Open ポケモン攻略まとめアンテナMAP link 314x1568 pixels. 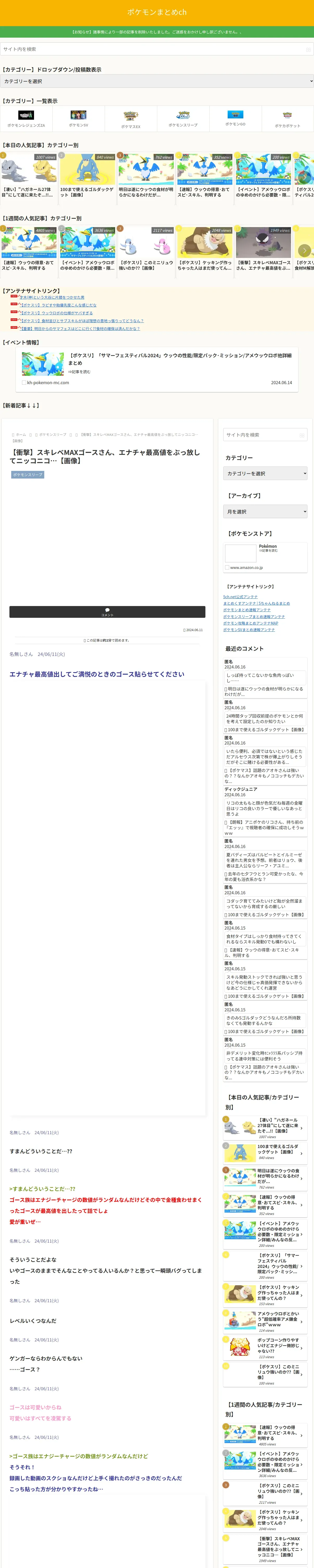click(x=251, y=623)
